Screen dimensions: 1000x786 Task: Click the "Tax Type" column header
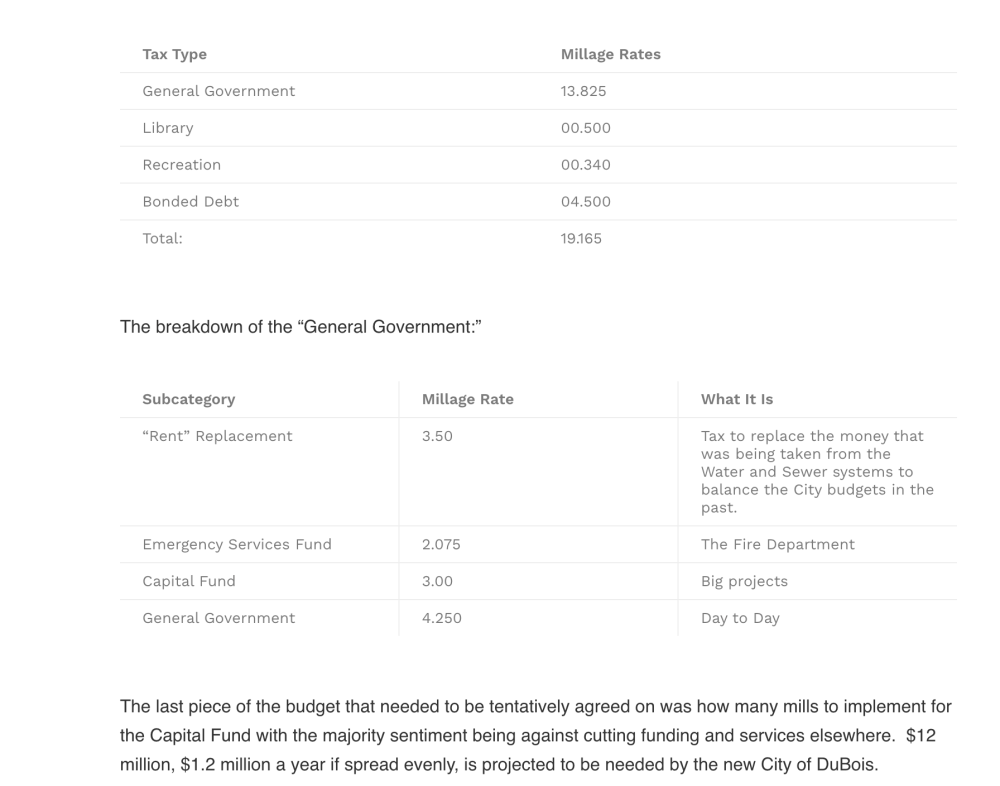pos(174,54)
